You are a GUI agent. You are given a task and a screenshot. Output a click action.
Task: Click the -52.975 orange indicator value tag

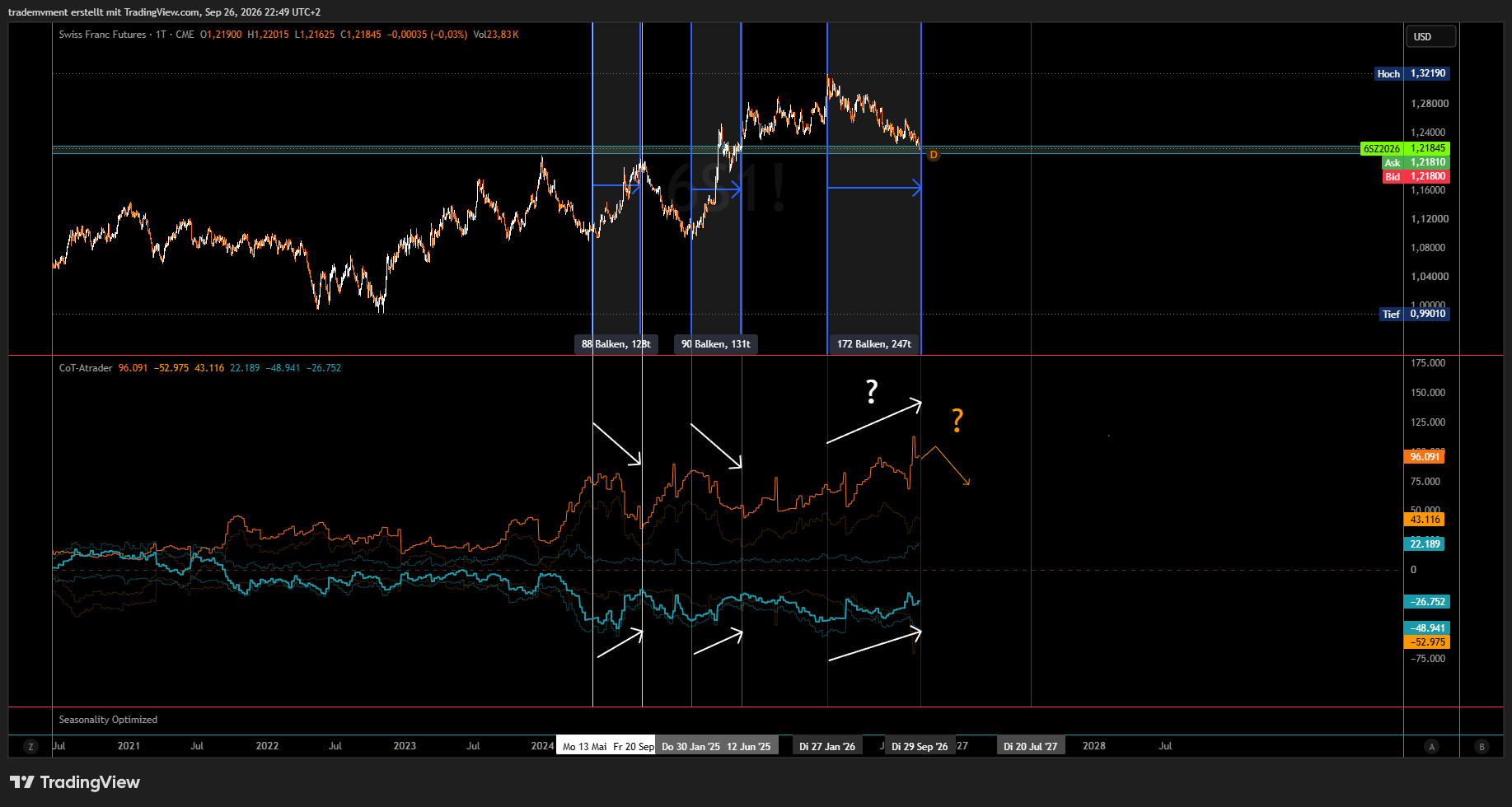[1426, 642]
